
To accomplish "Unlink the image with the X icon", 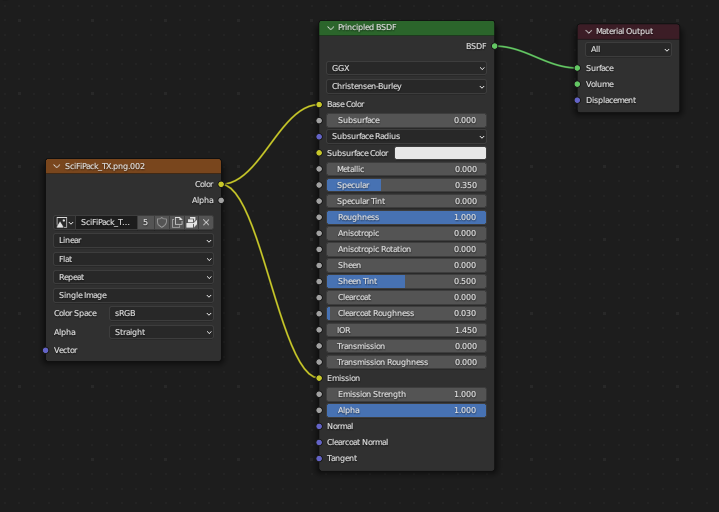I will click(206, 222).
